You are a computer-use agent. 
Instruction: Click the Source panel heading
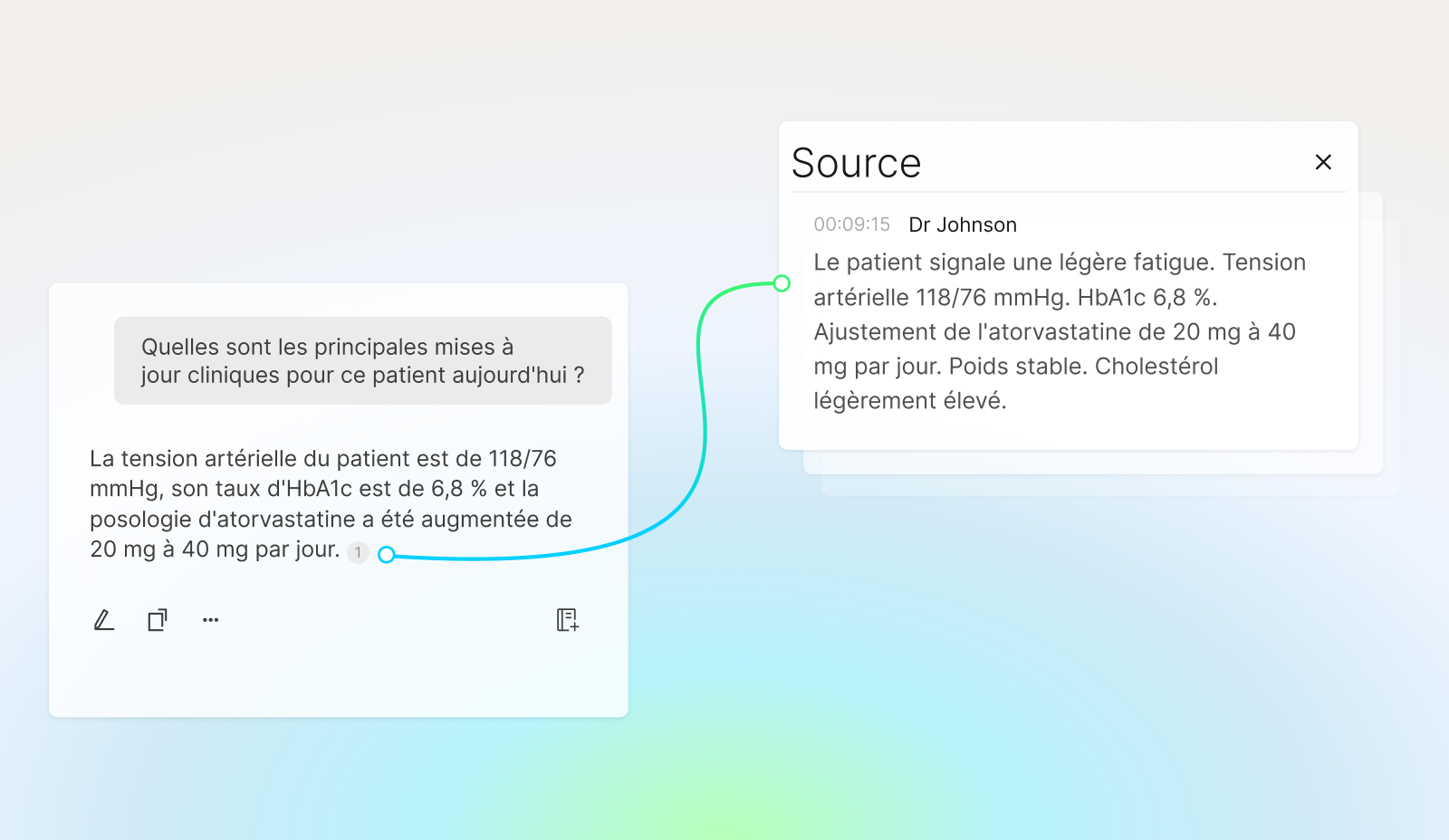[856, 163]
